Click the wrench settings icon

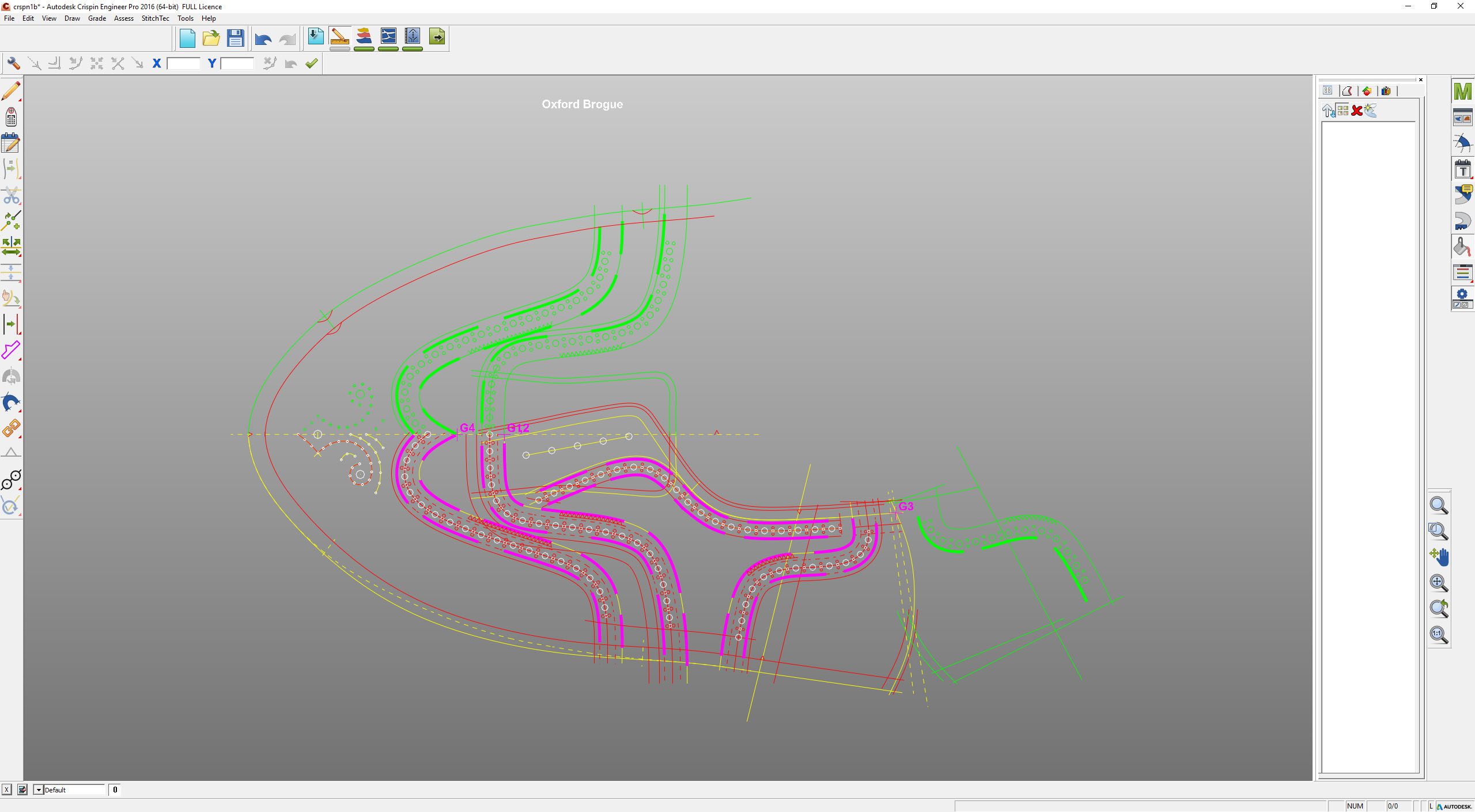[13, 63]
